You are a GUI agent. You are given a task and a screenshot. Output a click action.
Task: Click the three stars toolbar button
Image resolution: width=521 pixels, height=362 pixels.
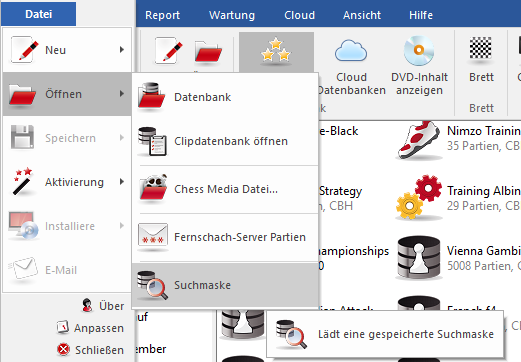276,51
